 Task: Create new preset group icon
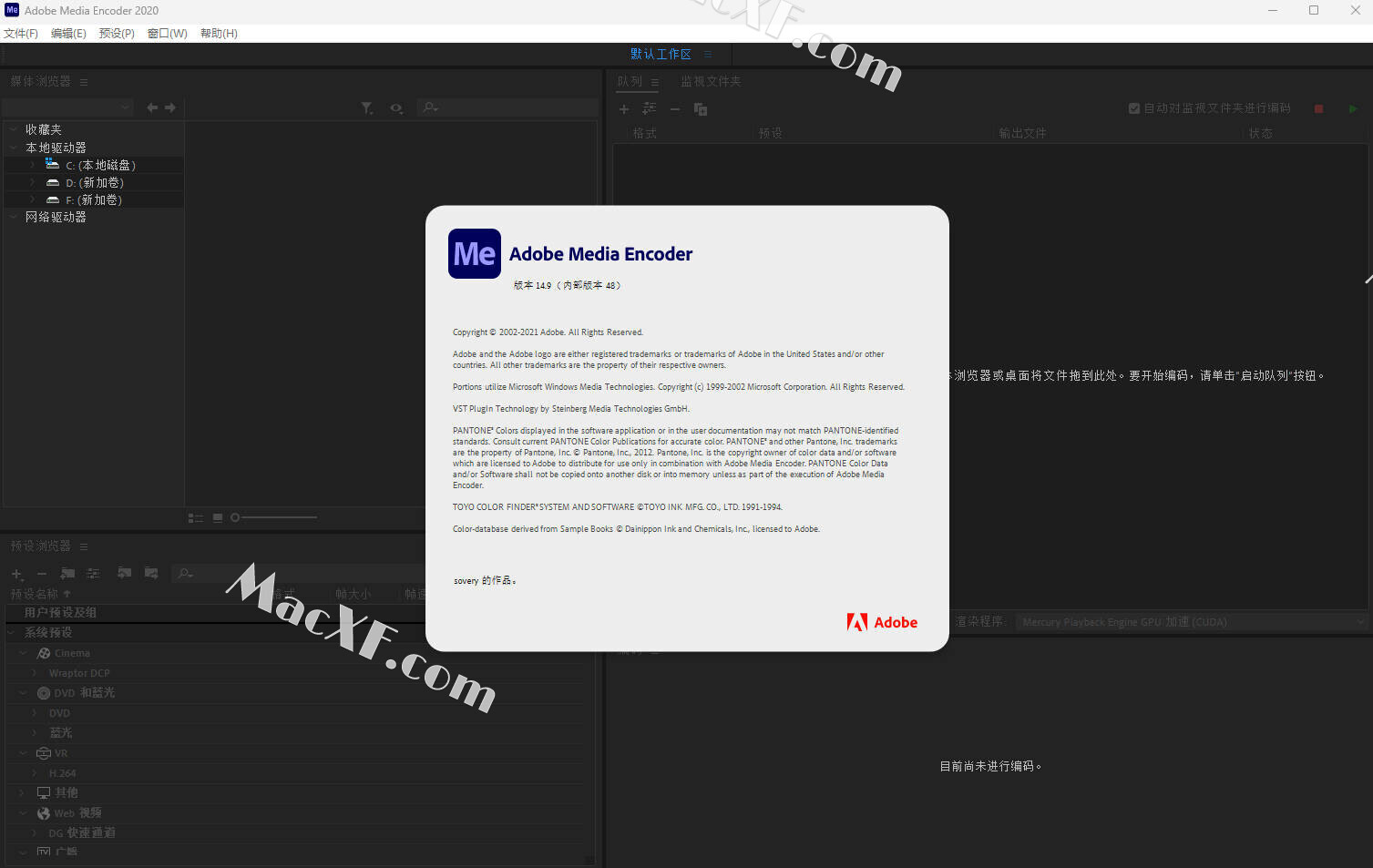click(67, 573)
